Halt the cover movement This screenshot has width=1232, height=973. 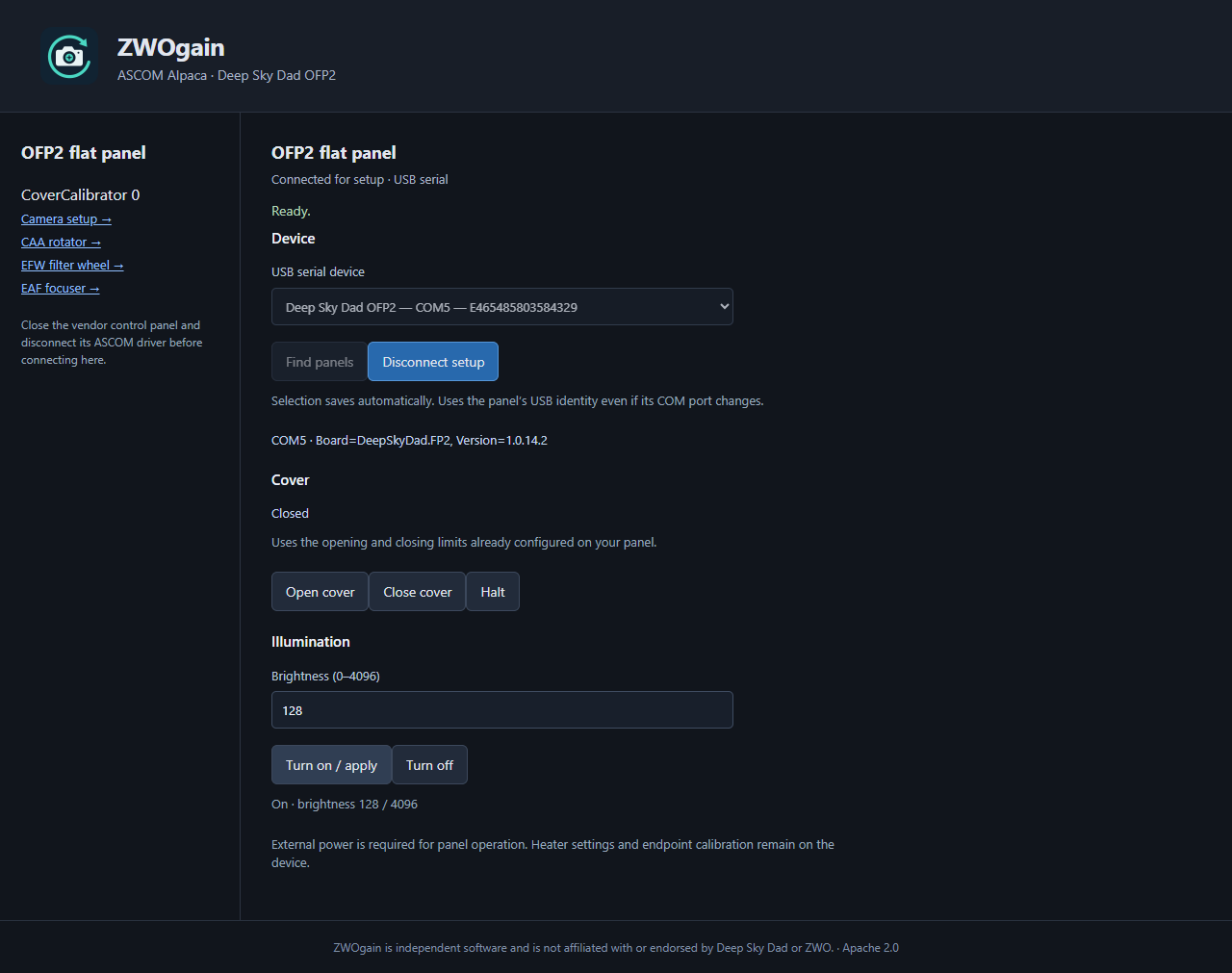493,592
